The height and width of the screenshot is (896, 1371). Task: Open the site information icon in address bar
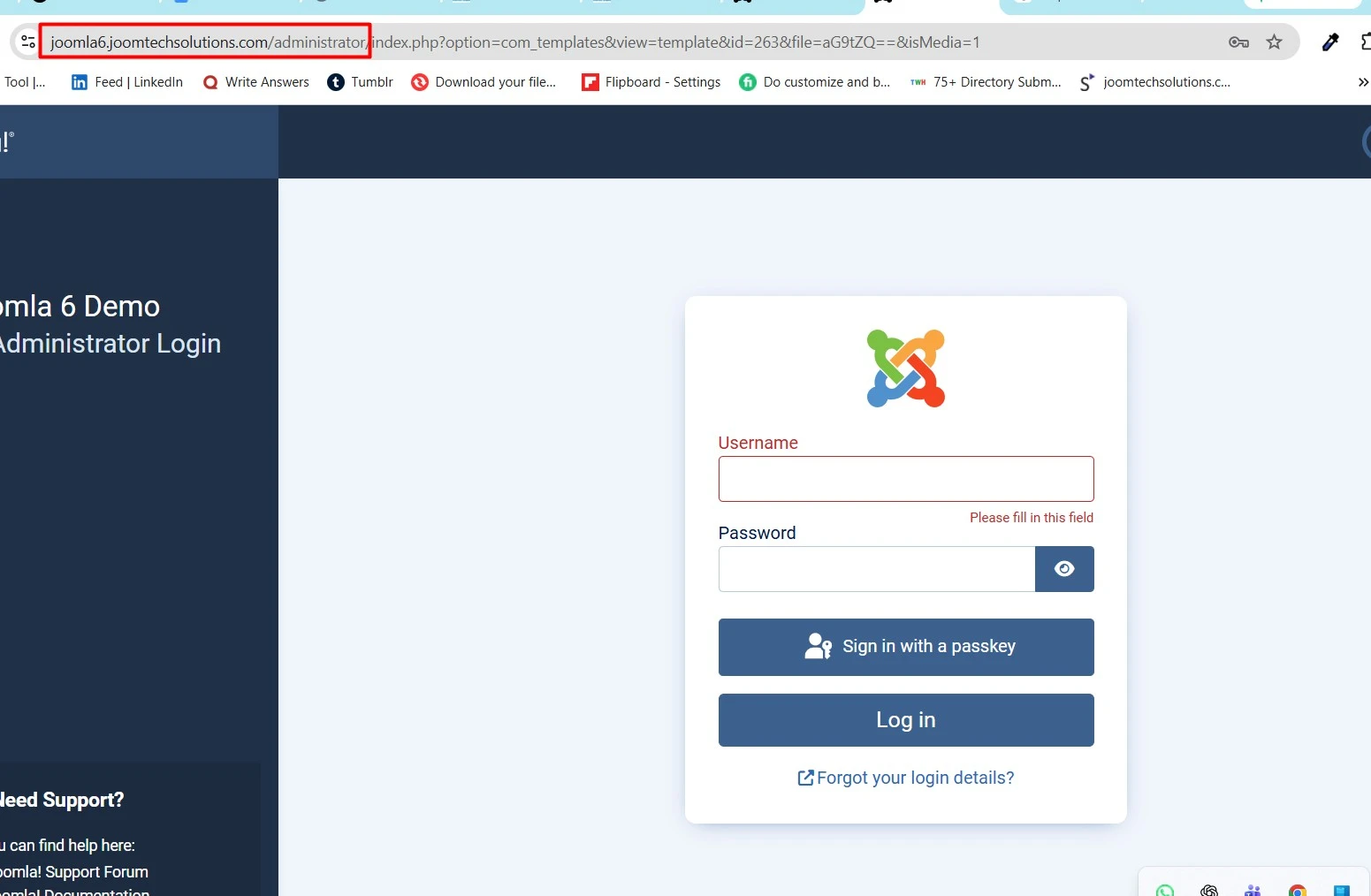tap(27, 42)
